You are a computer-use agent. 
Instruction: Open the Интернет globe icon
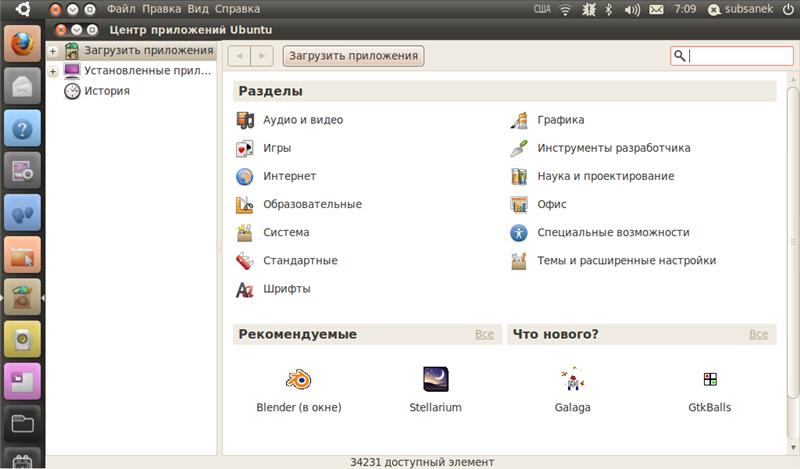pos(245,176)
